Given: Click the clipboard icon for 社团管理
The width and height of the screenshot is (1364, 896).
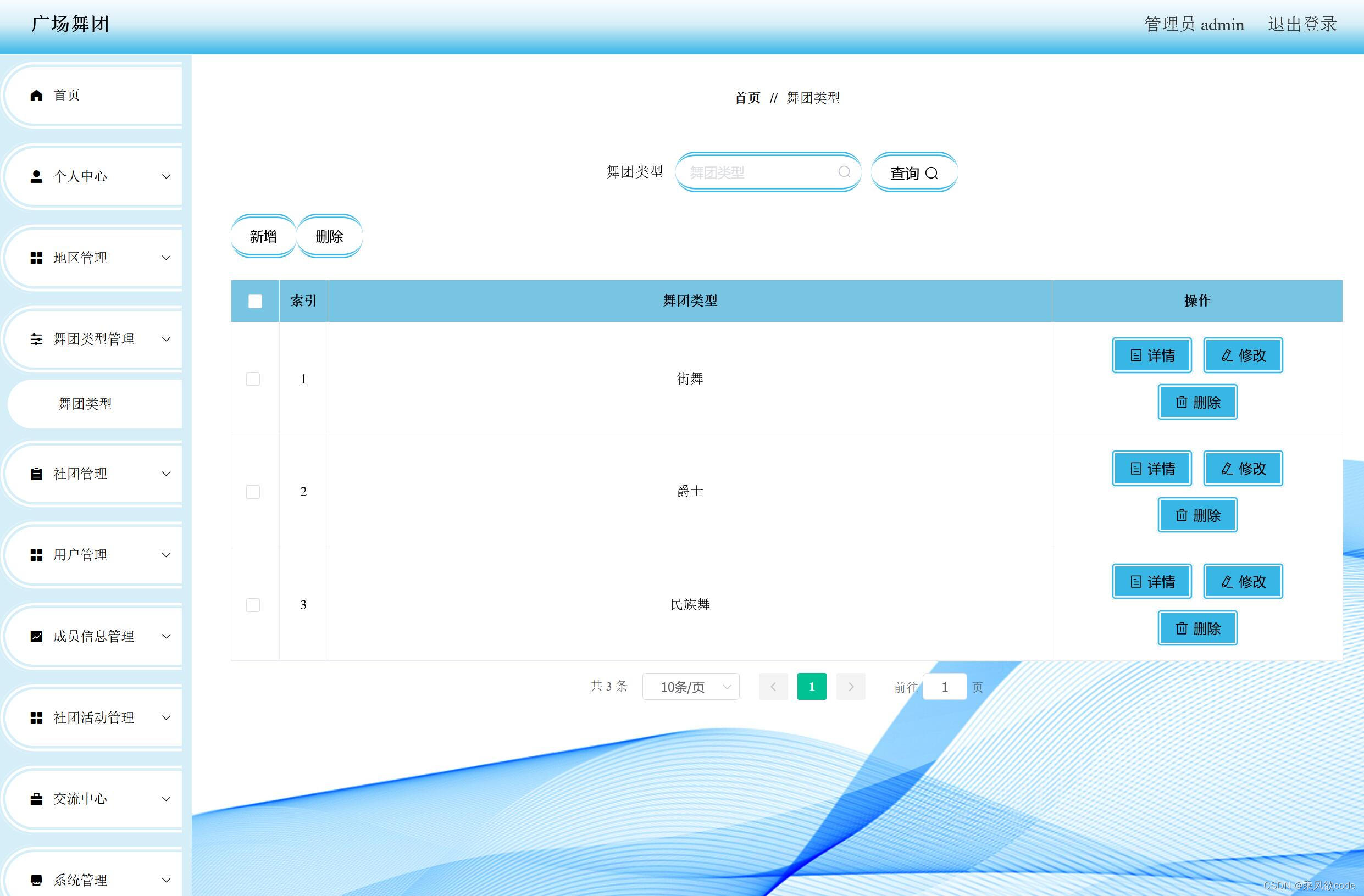Looking at the screenshot, I should click(36, 474).
